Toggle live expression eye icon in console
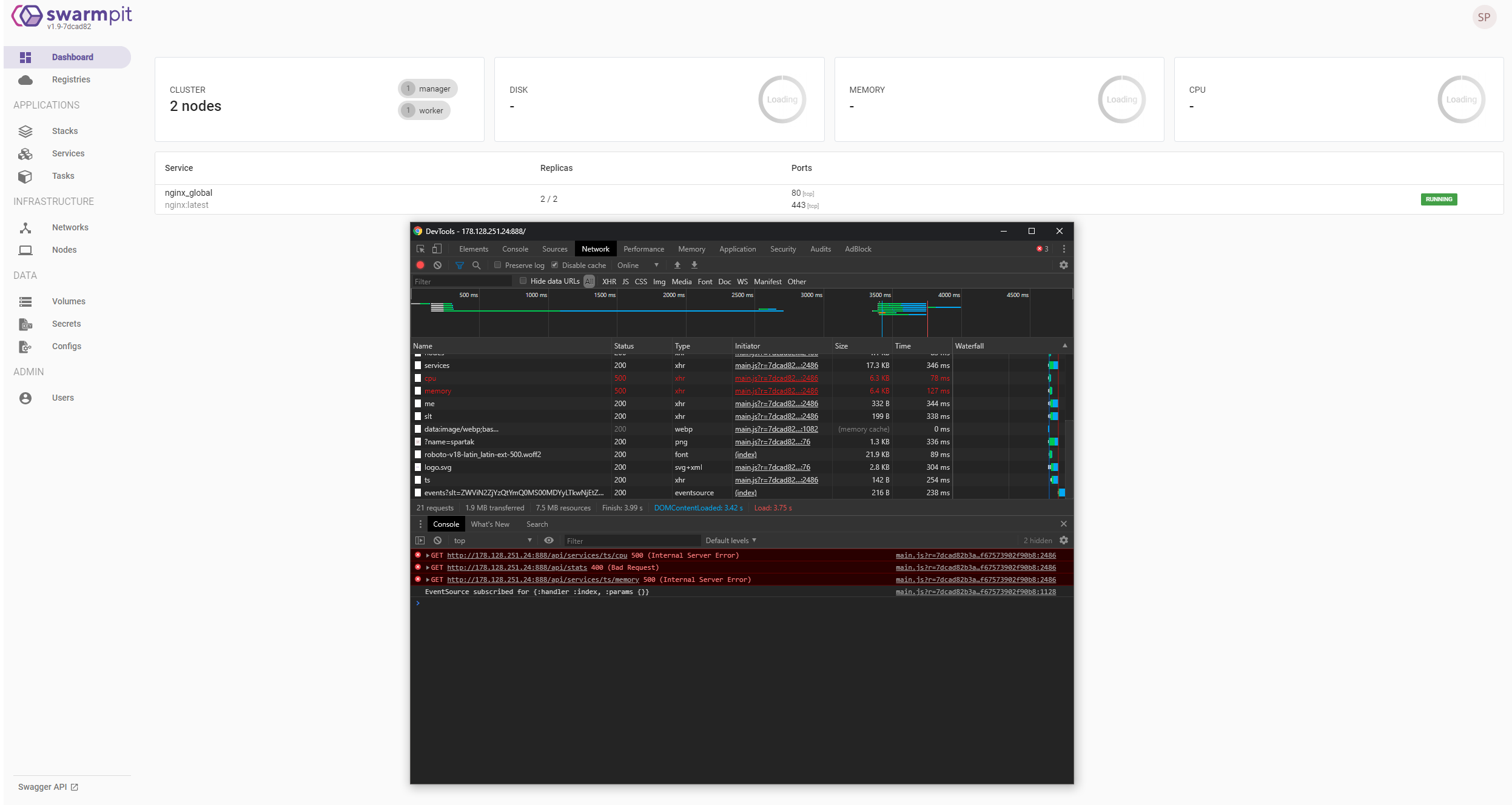Screen dimensions: 1512x805 pos(549,540)
